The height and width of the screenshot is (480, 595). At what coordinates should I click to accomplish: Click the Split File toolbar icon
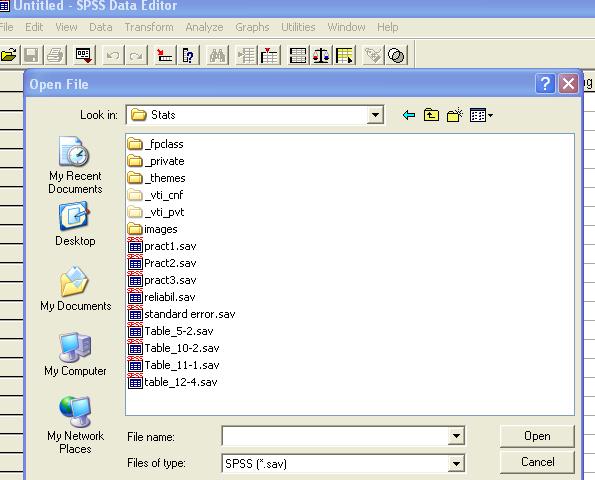(x=298, y=56)
